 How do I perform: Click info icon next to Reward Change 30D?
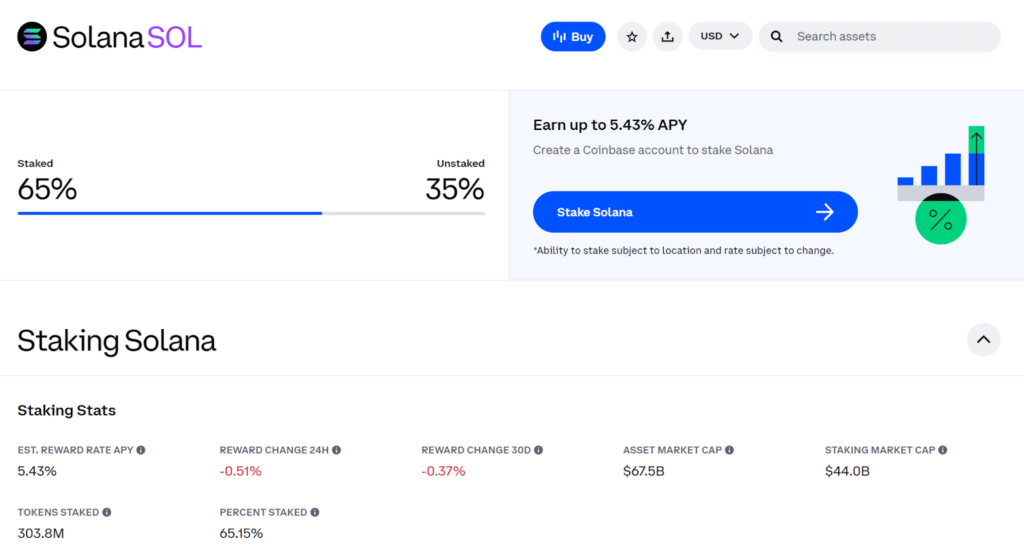point(539,450)
